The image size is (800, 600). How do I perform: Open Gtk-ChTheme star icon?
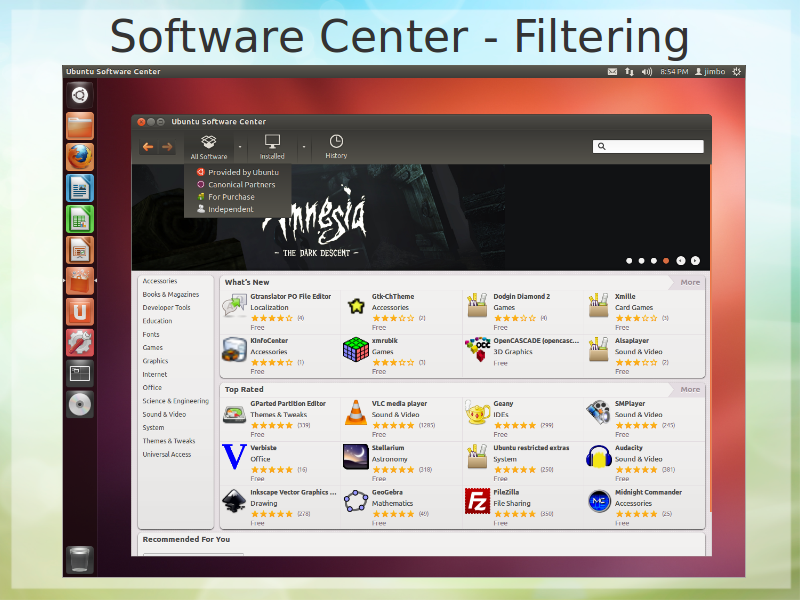coord(356,306)
